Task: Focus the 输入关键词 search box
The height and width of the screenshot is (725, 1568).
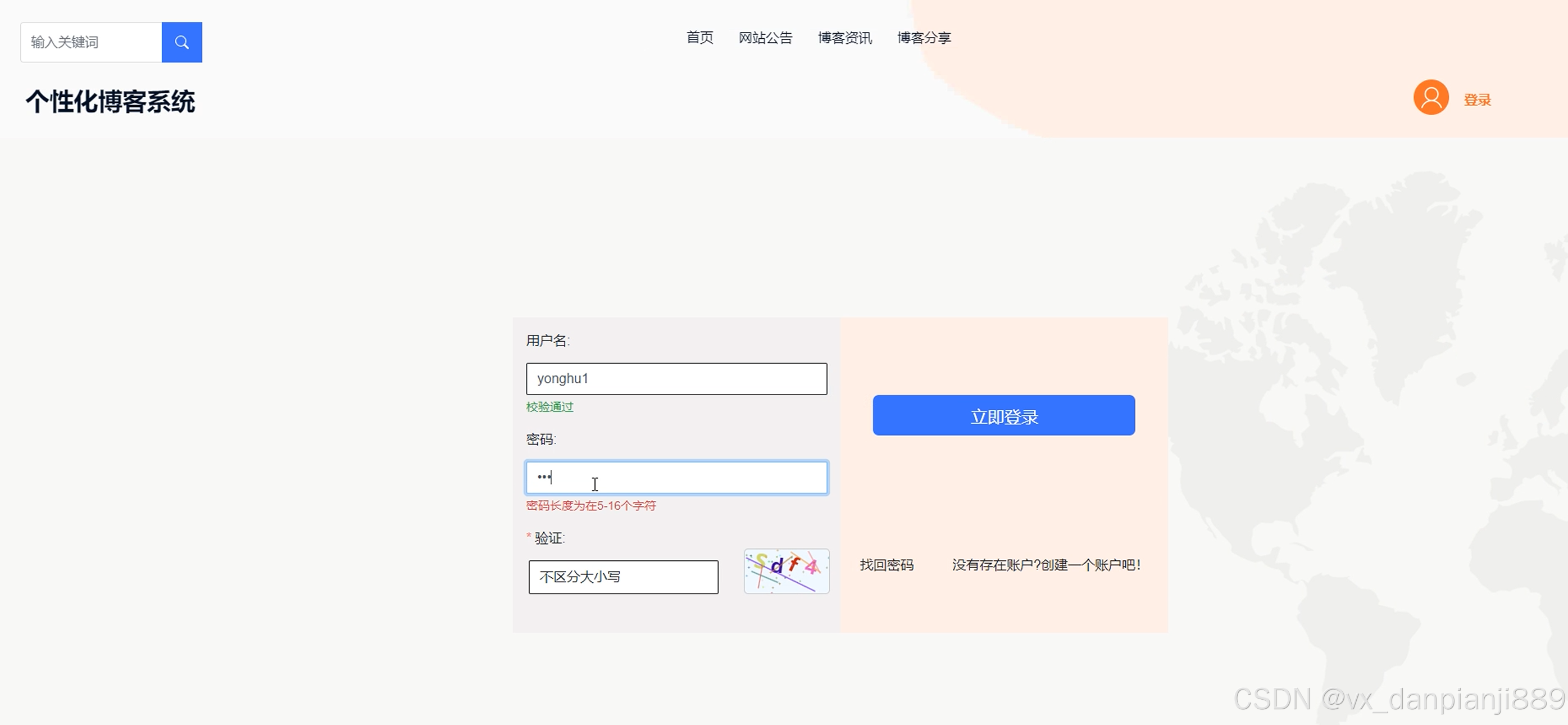Action: click(92, 42)
